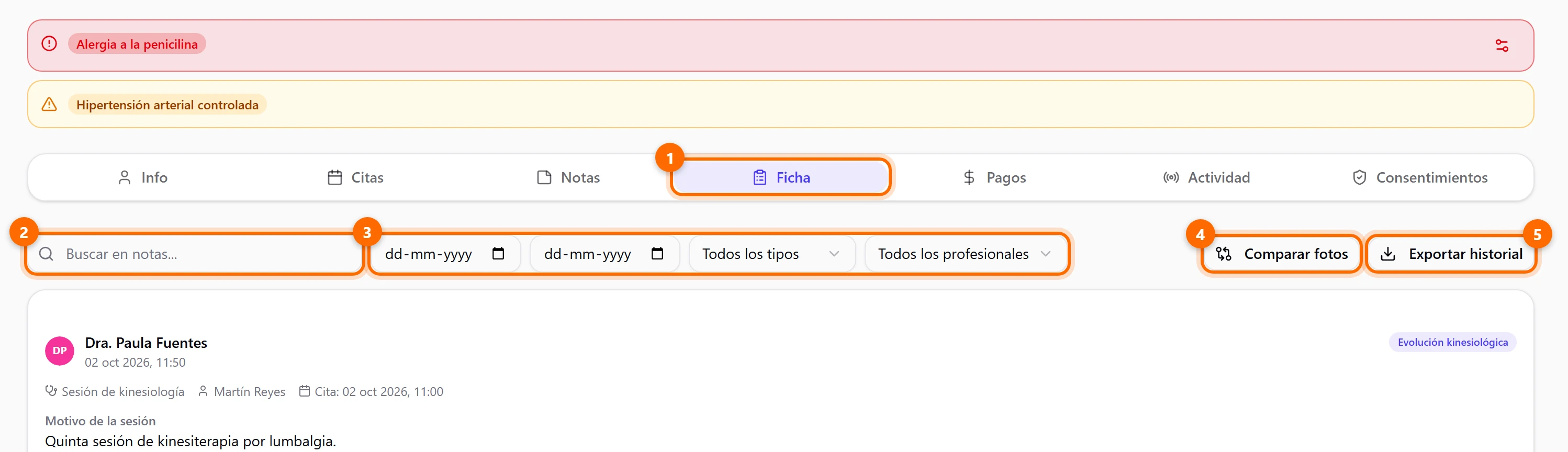This screenshot has height=452, width=1568.
Task: Focus the 'Buscar en notas' search field
Action: tap(195, 254)
